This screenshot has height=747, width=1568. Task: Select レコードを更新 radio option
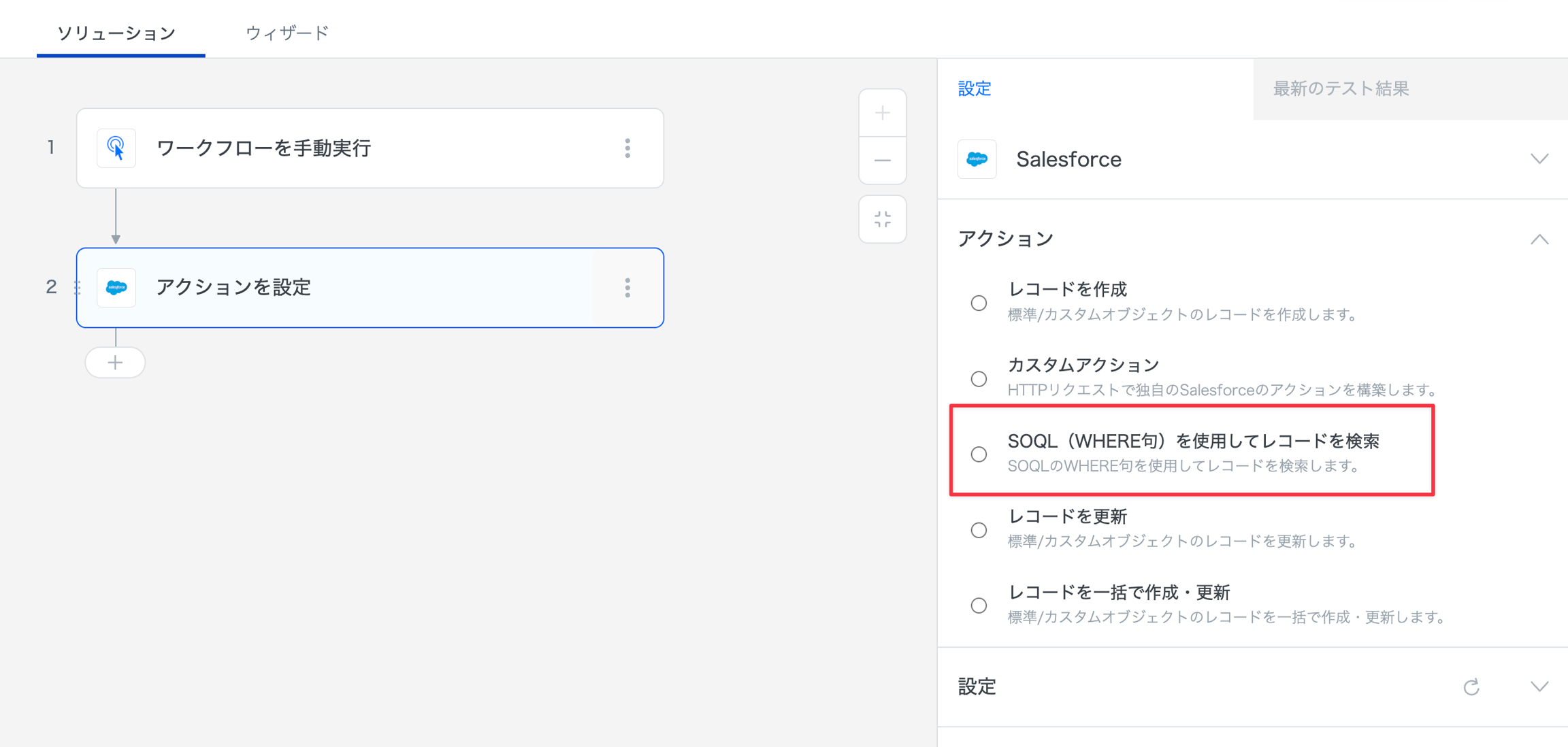tap(979, 530)
